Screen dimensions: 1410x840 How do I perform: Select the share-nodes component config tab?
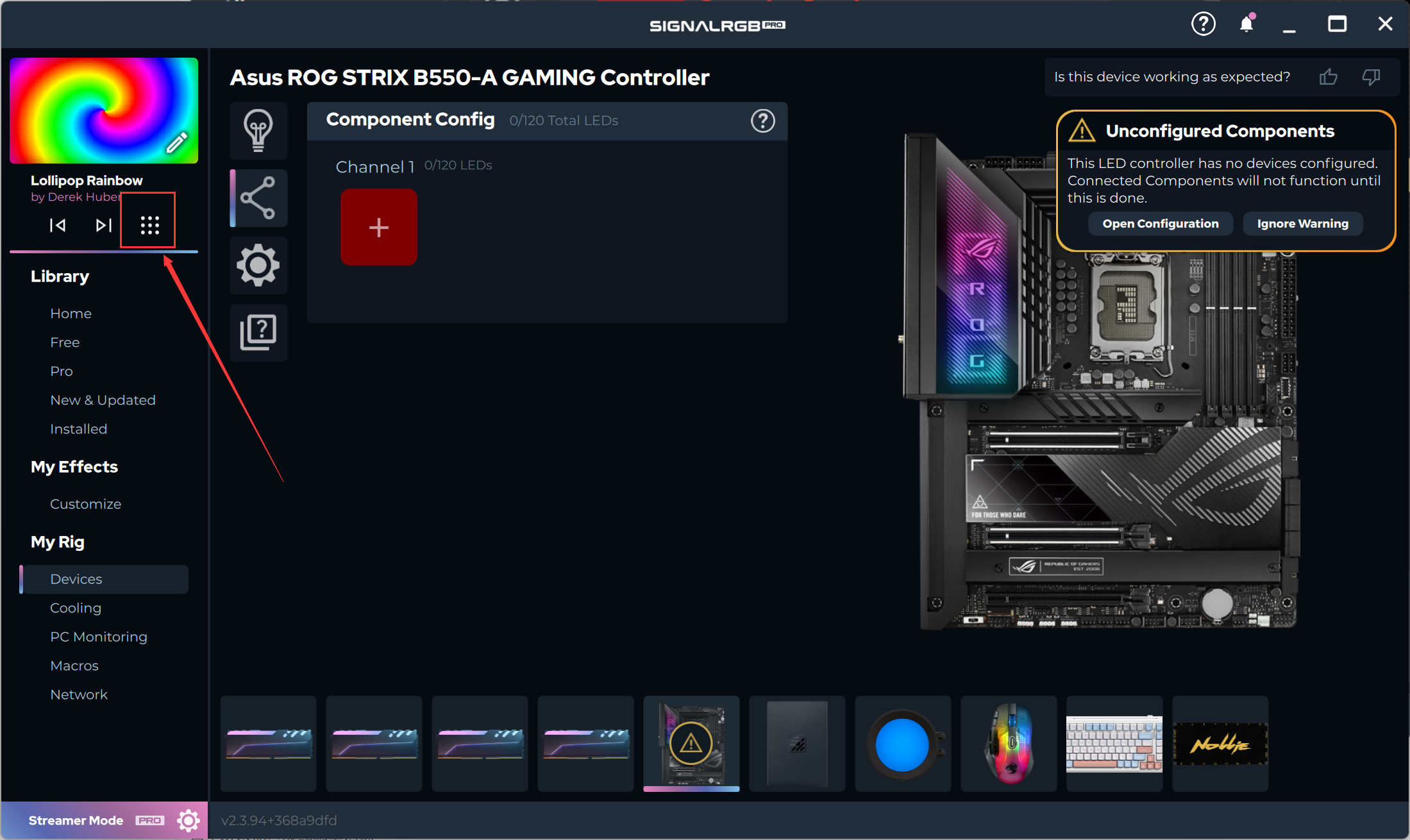(258, 198)
